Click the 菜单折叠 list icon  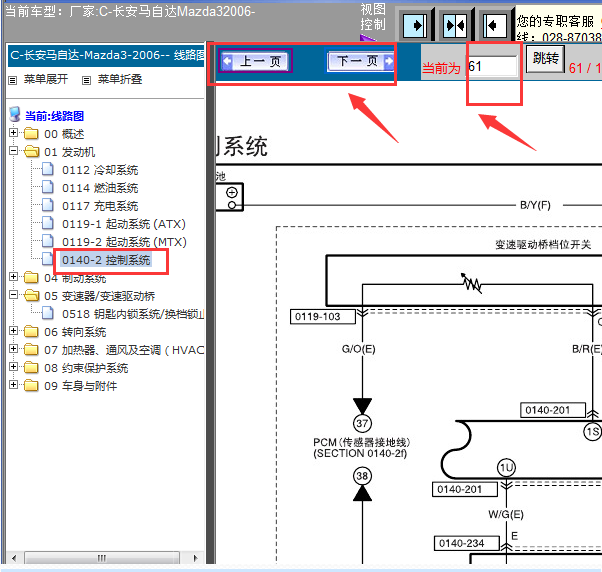[86, 80]
